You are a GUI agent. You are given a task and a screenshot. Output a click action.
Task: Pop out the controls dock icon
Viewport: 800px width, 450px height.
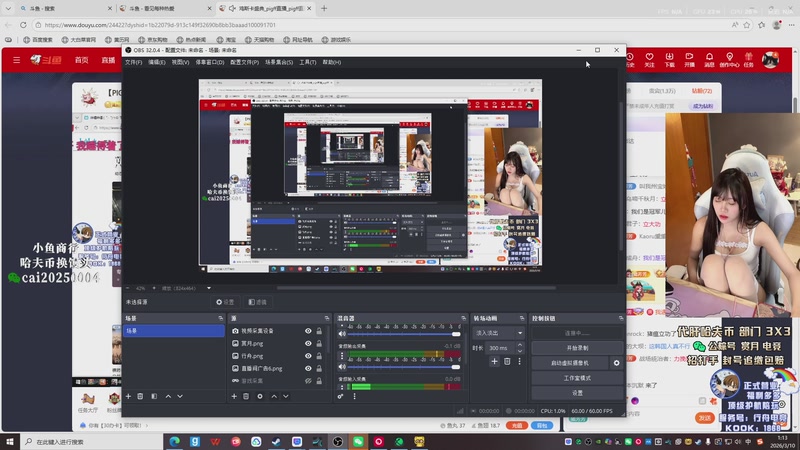[x=621, y=318]
